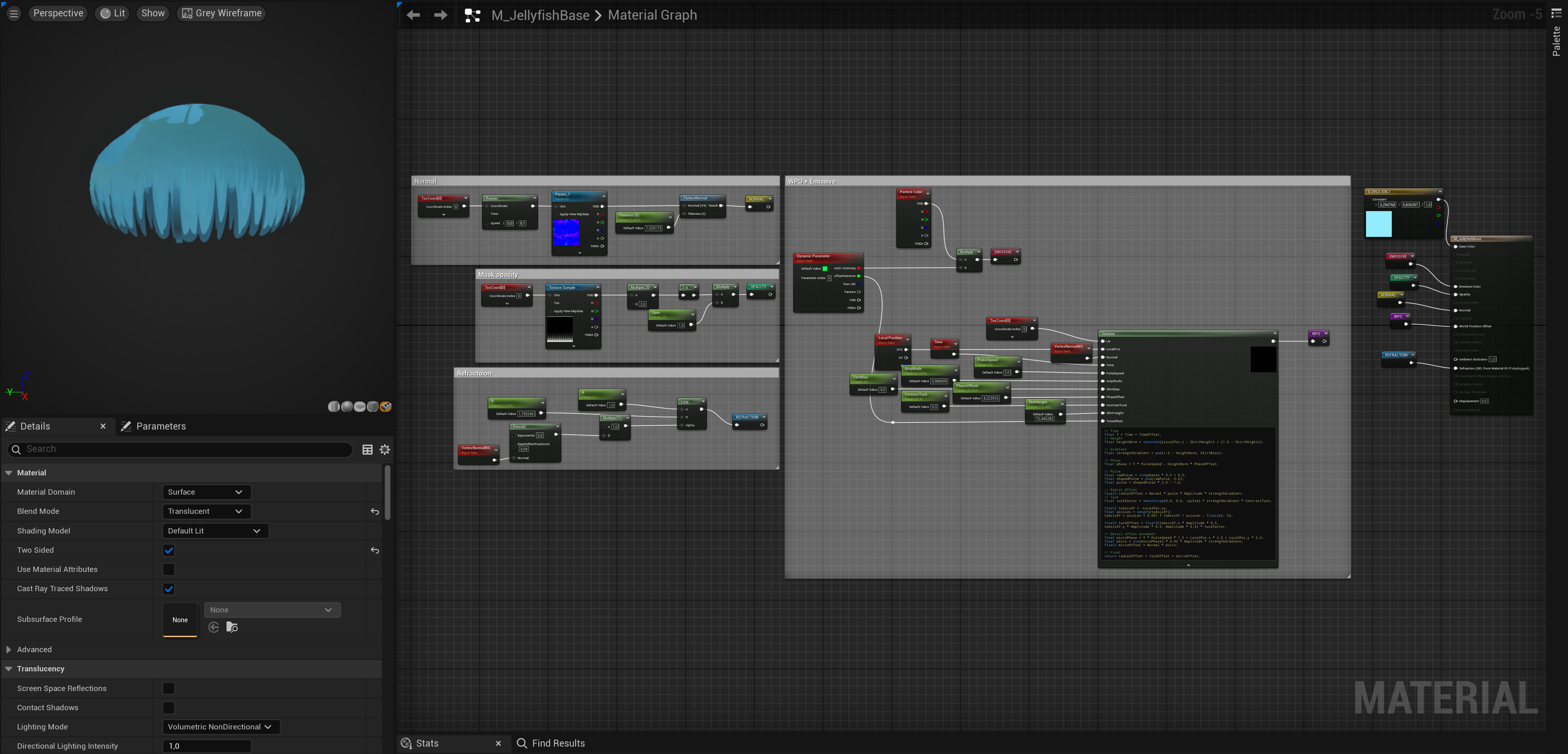Open Details panel settings gear
The image size is (1568, 754).
pyautogui.click(x=385, y=450)
